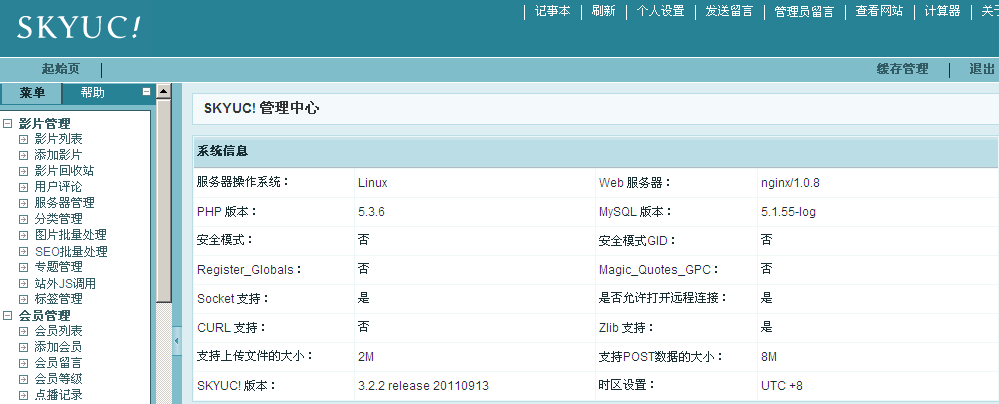Select the 3.2.2 release 20110913 value
Image resolution: width=999 pixels, height=404 pixels.
click(x=424, y=386)
